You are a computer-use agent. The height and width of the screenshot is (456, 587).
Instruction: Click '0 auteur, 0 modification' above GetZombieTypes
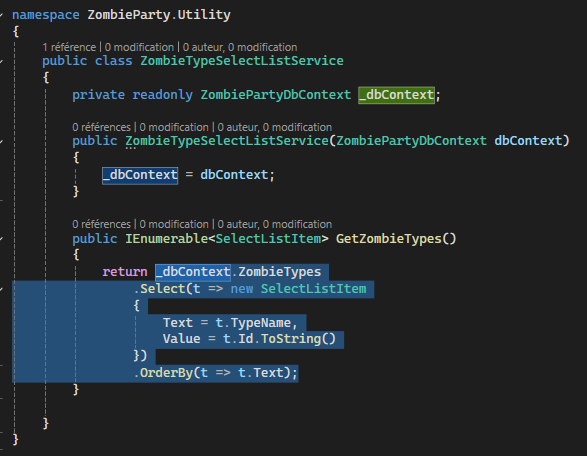coord(274,224)
